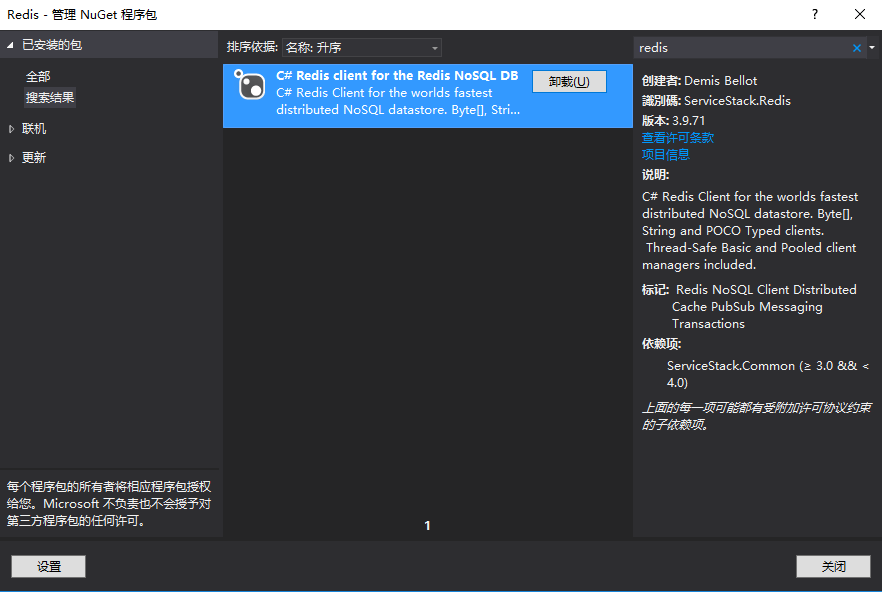Click the 关闭 close button
This screenshot has width=882, height=592.
[833, 566]
